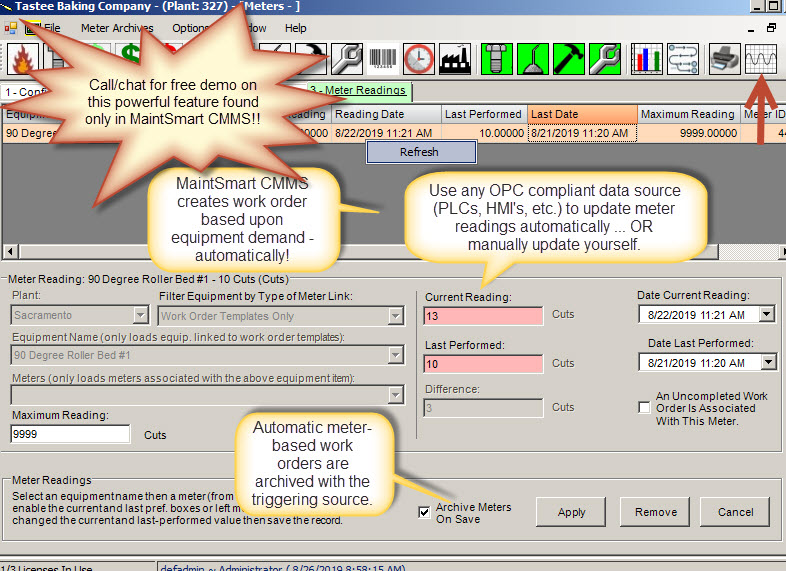Click the Refresh context menu item

pyautogui.click(x=421, y=152)
